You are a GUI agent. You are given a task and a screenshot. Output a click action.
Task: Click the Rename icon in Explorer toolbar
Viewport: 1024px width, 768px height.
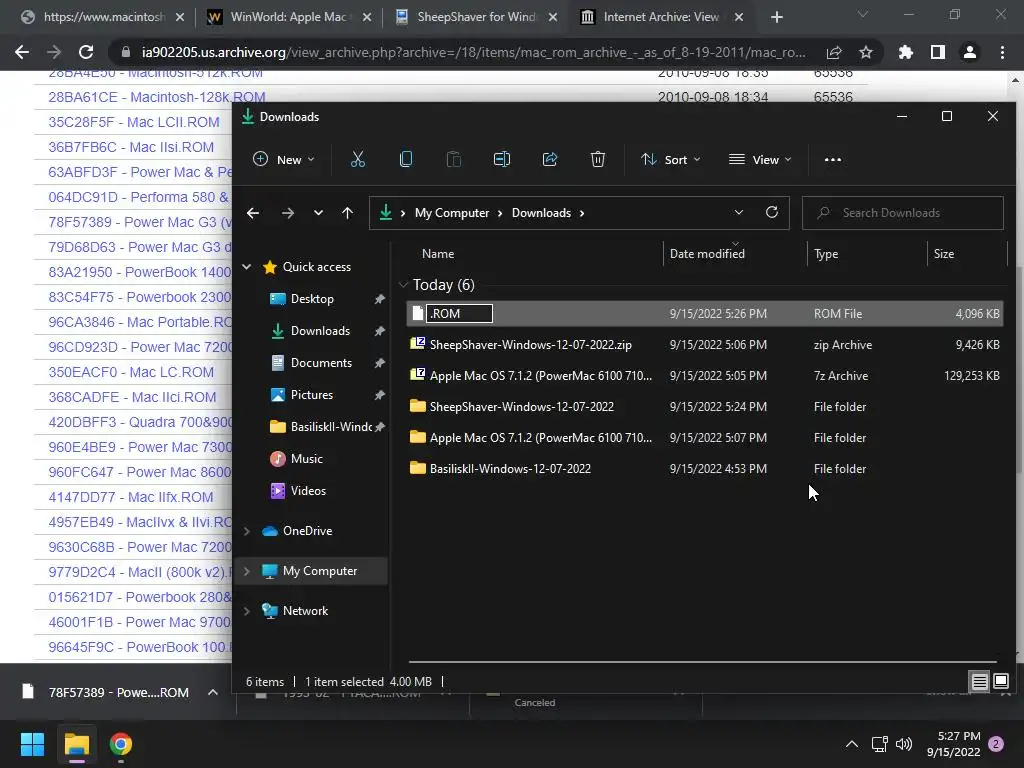coord(502,159)
